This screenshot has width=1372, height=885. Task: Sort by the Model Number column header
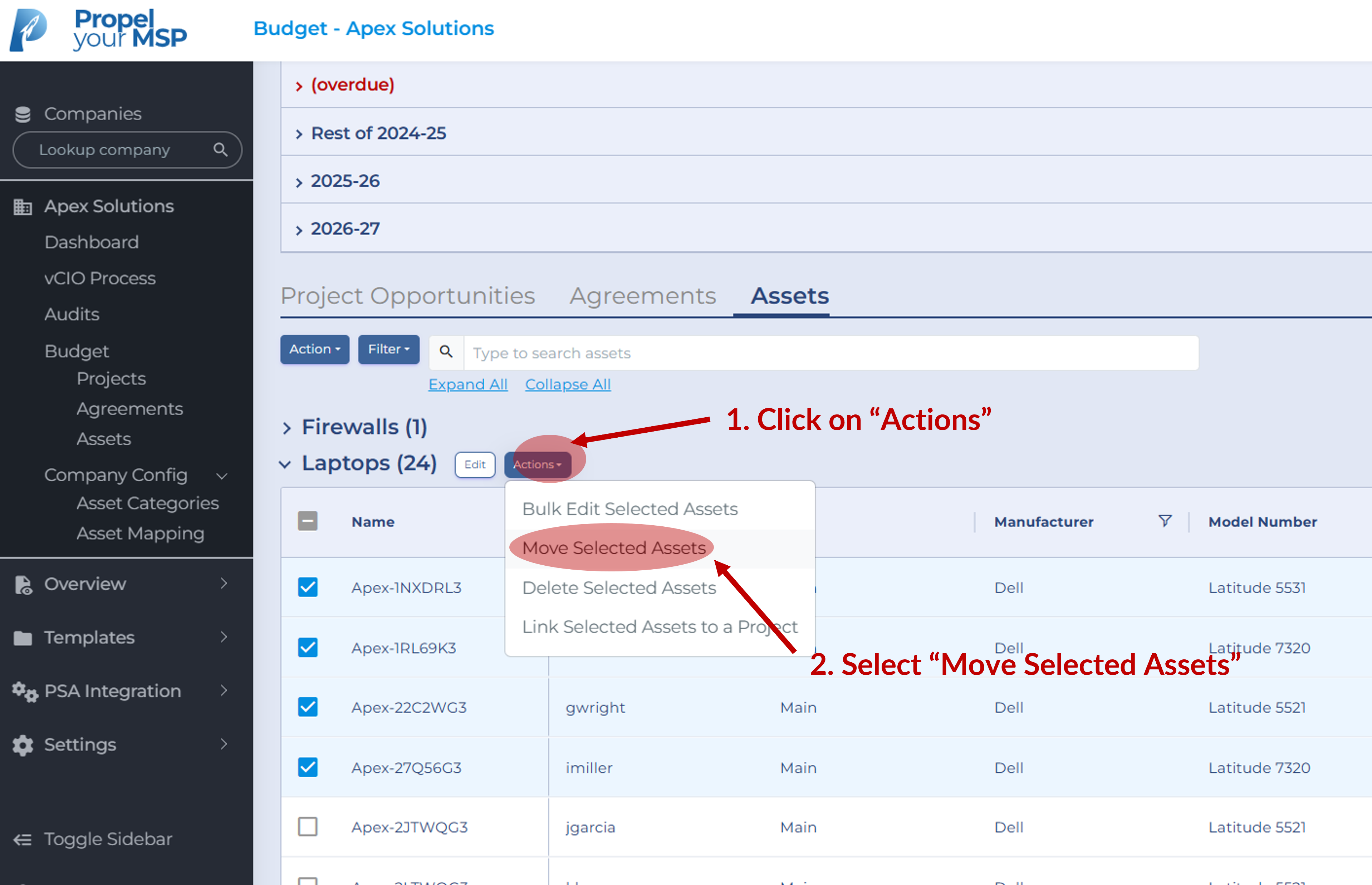click(1262, 522)
